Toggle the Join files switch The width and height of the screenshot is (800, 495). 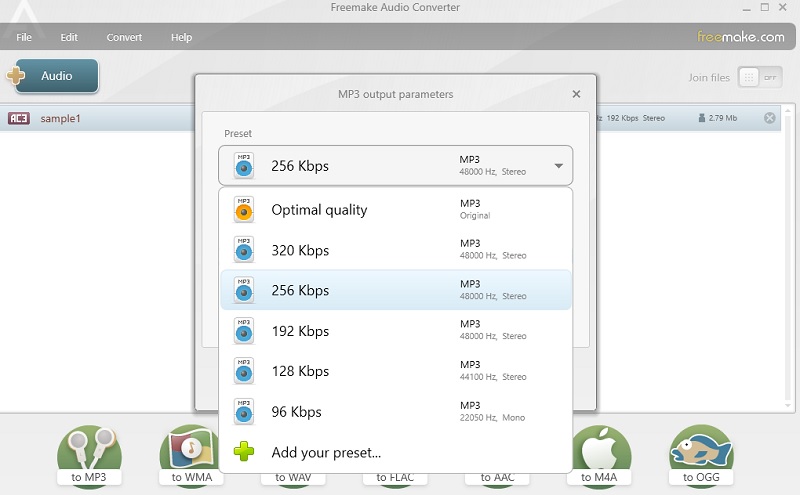759,77
